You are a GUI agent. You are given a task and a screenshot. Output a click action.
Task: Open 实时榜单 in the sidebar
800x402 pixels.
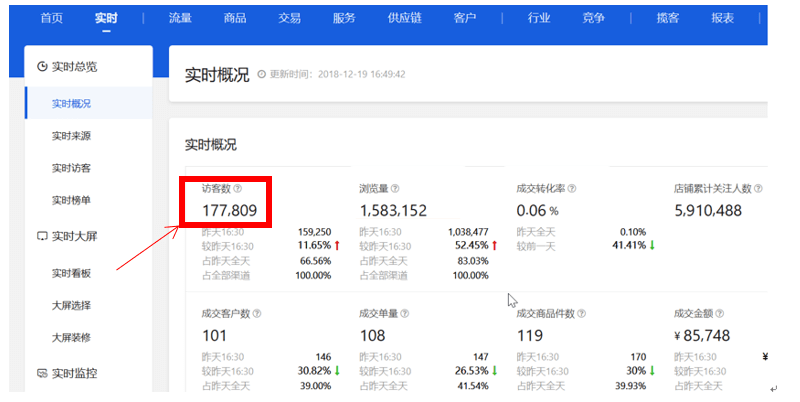click(x=71, y=200)
